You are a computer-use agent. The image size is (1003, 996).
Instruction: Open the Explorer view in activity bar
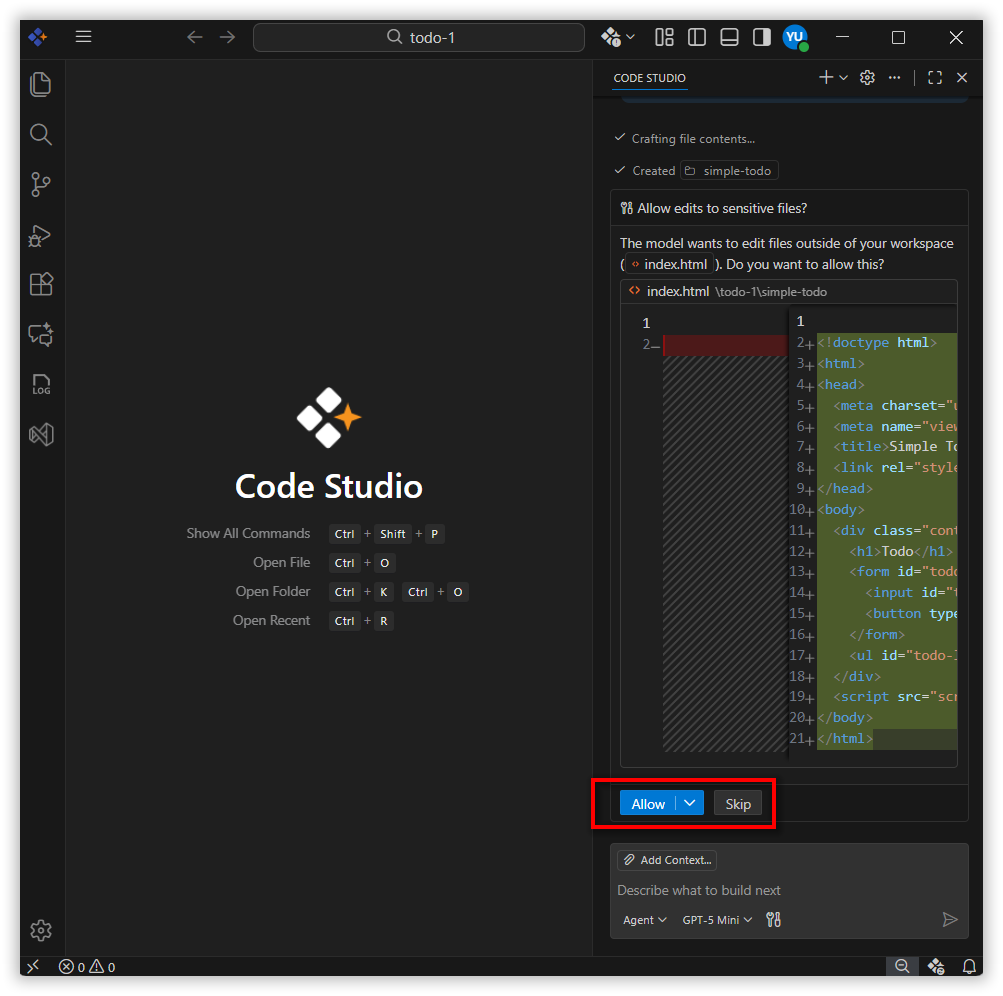[40, 85]
